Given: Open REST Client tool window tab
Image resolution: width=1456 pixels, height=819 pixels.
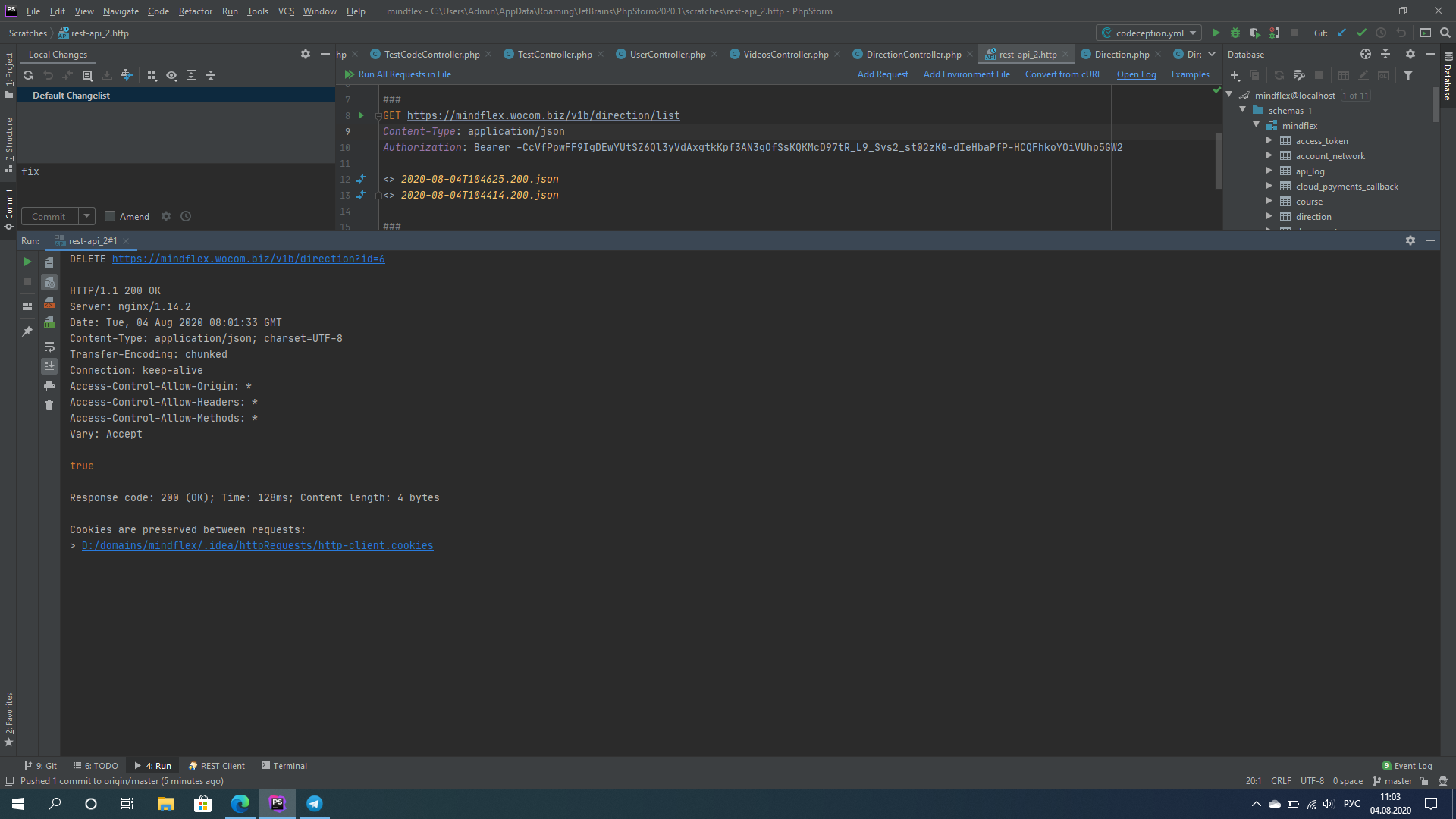Looking at the screenshot, I should [x=217, y=765].
